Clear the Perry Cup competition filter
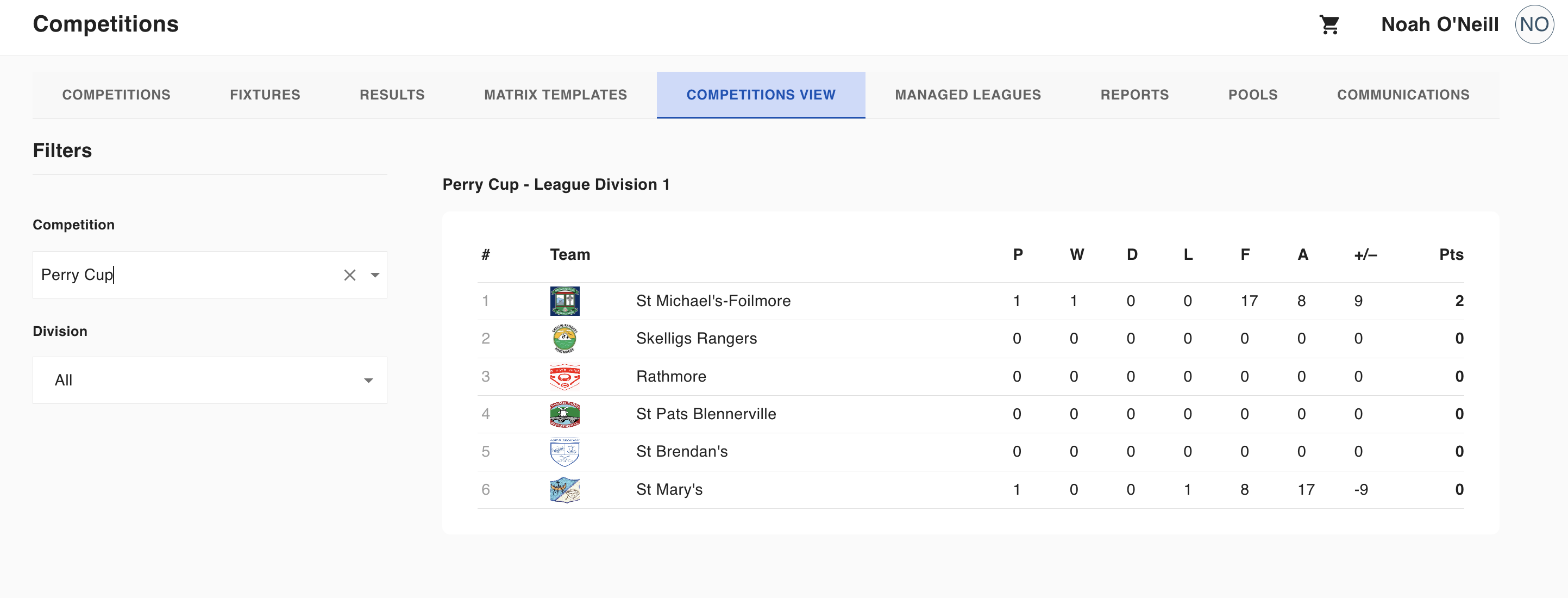Viewport: 1568px width, 598px height. pos(349,275)
